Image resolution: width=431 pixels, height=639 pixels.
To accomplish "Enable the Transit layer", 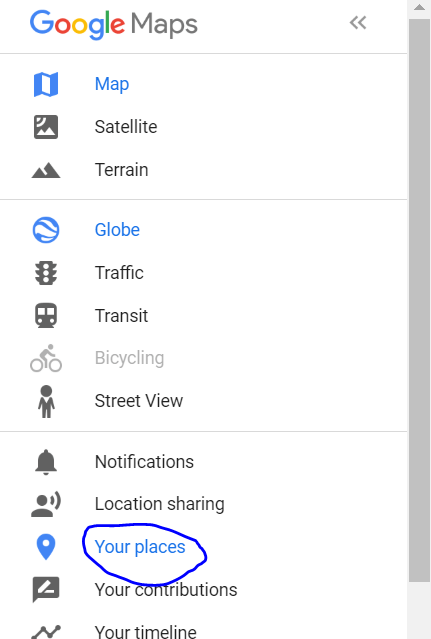I will point(121,316).
